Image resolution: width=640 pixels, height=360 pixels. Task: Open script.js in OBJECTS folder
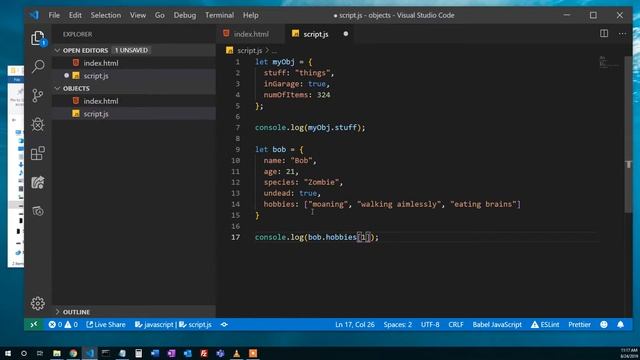134,113
